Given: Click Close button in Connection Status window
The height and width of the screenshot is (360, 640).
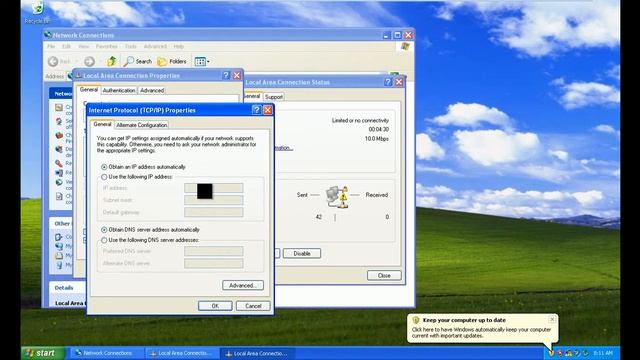Looking at the screenshot, I should click(x=384, y=276).
